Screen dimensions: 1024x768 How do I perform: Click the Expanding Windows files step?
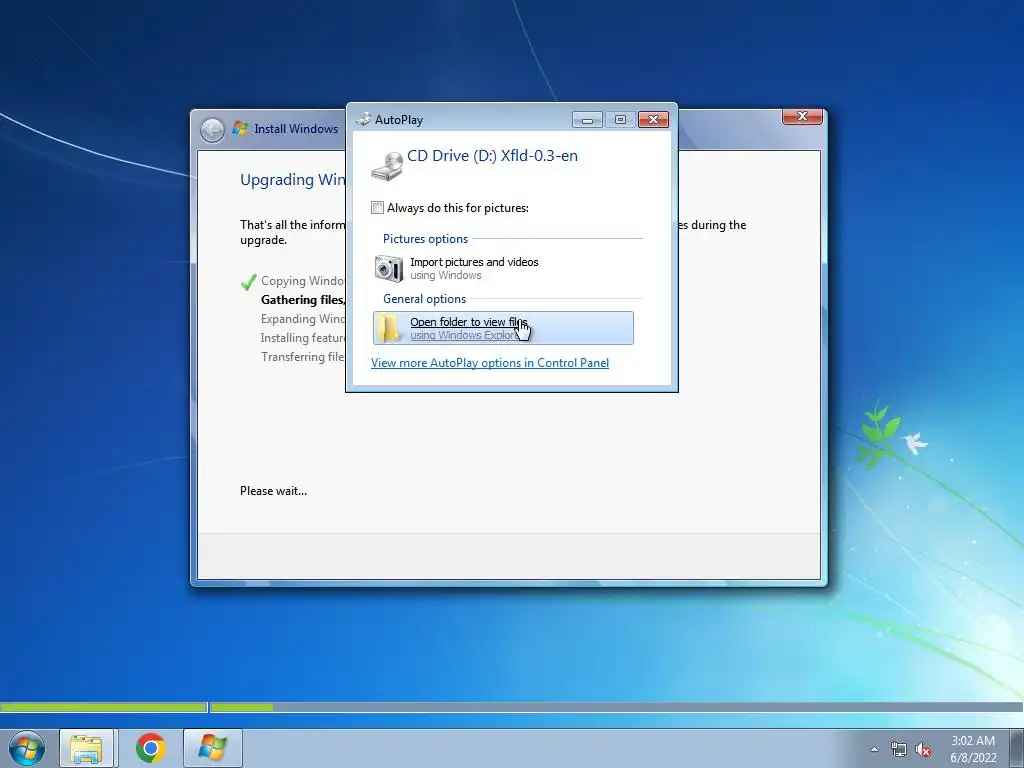303,319
